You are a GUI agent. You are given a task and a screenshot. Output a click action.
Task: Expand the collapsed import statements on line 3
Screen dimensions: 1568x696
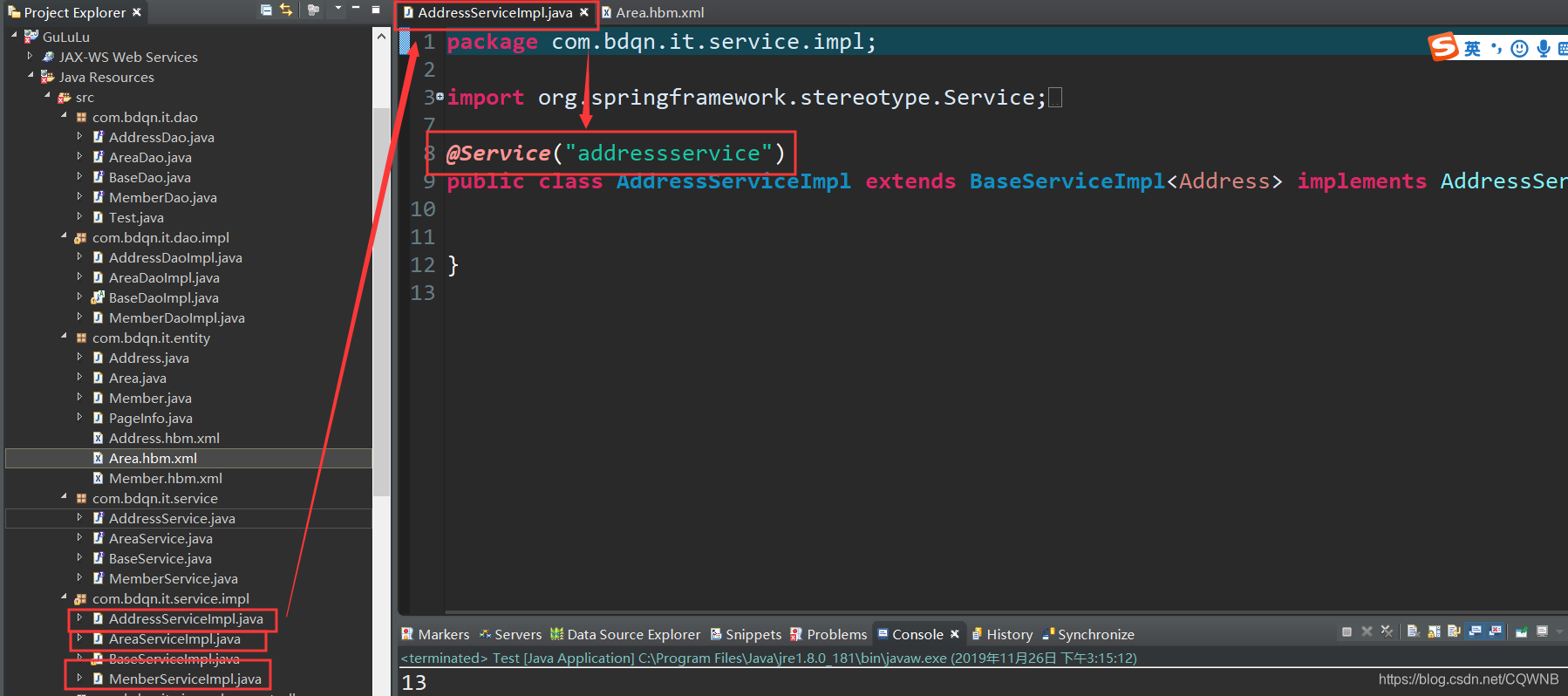440,97
